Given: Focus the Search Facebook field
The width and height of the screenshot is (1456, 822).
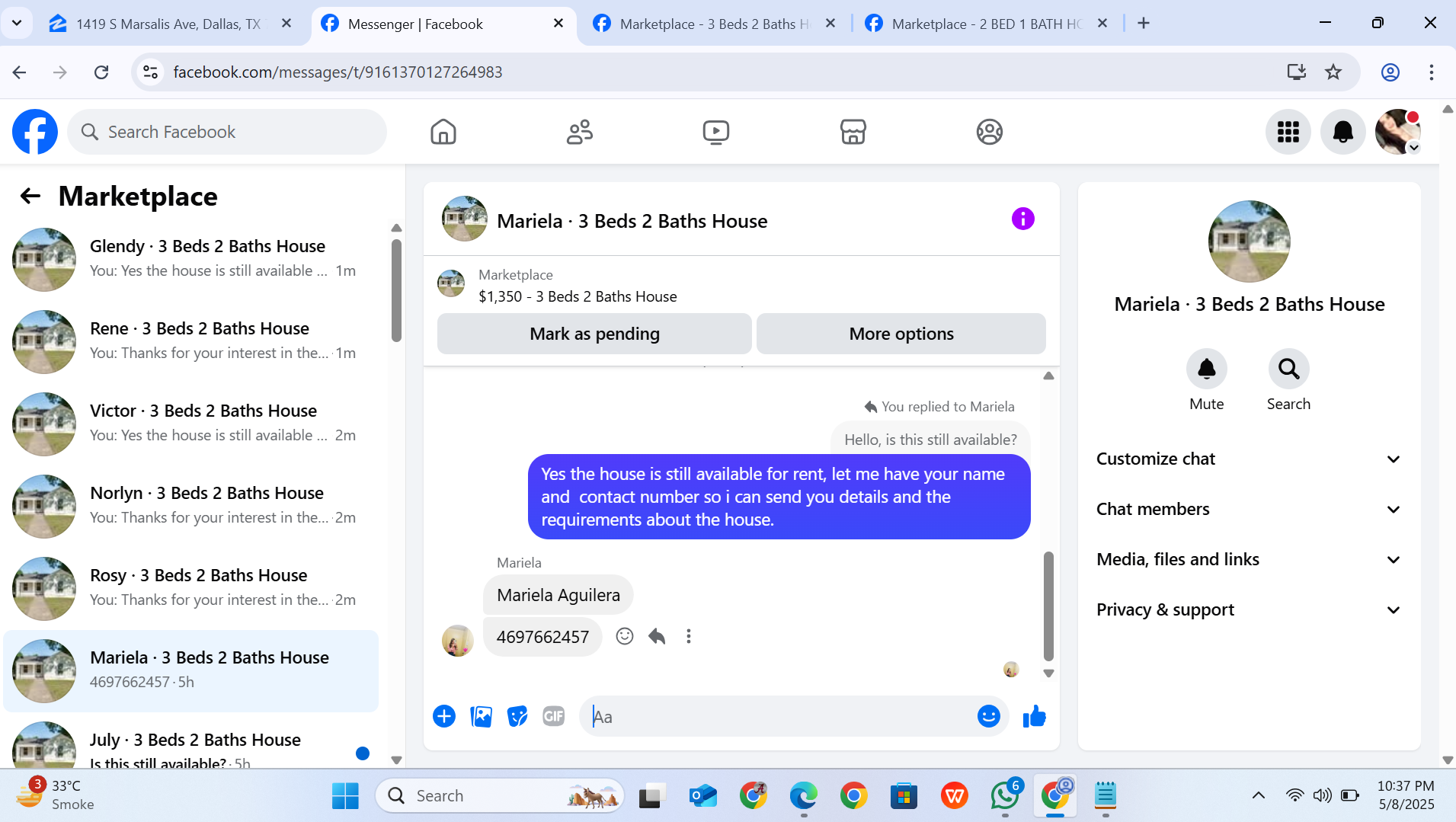Looking at the screenshot, I should 227,132.
